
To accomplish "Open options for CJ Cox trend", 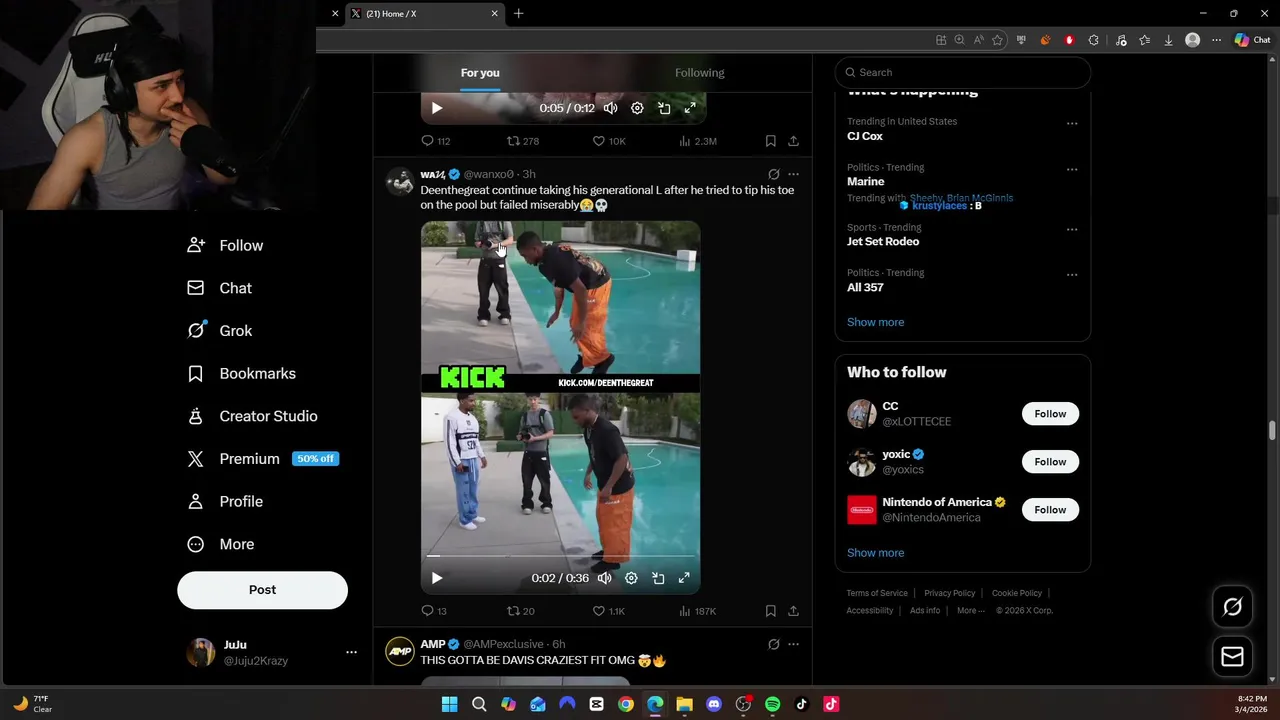I will 1072,124.
